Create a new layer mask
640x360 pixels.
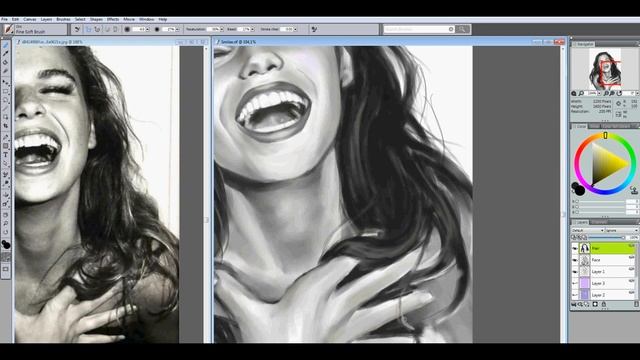coord(595,304)
